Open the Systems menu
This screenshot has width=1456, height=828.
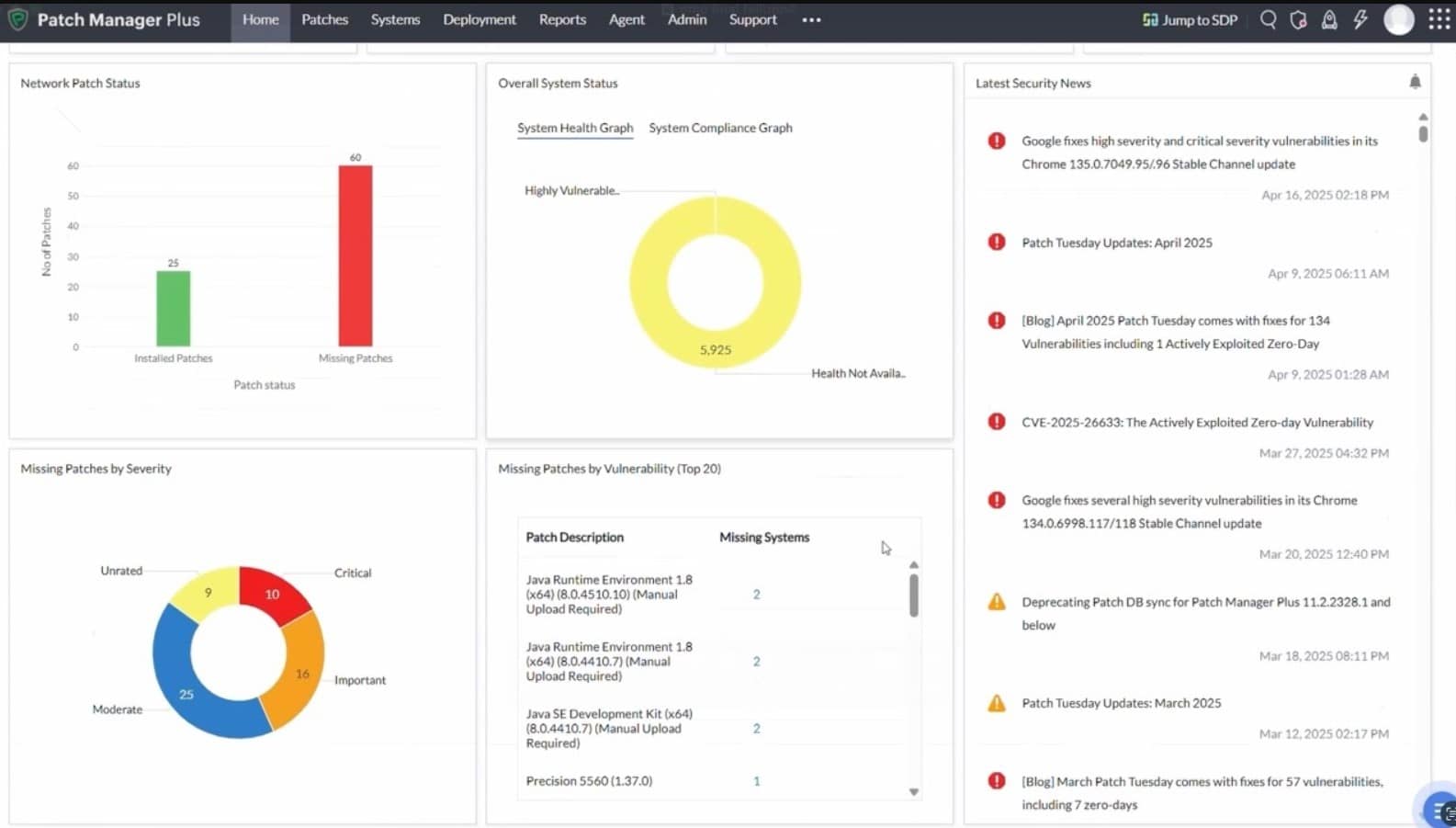[395, 19]
